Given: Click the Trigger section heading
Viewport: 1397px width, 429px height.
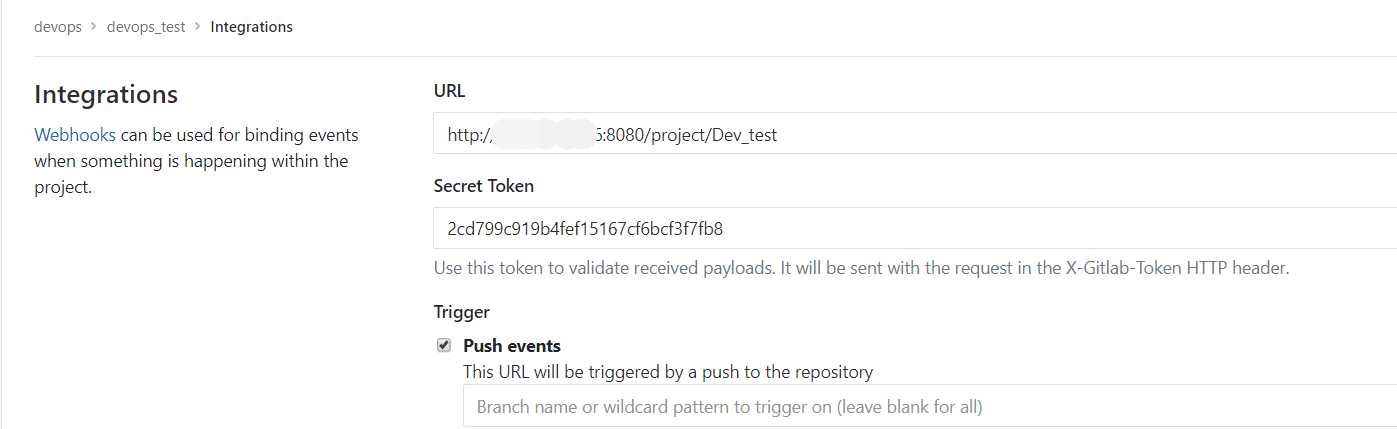Looking at the screenshot, I should 462,312.
